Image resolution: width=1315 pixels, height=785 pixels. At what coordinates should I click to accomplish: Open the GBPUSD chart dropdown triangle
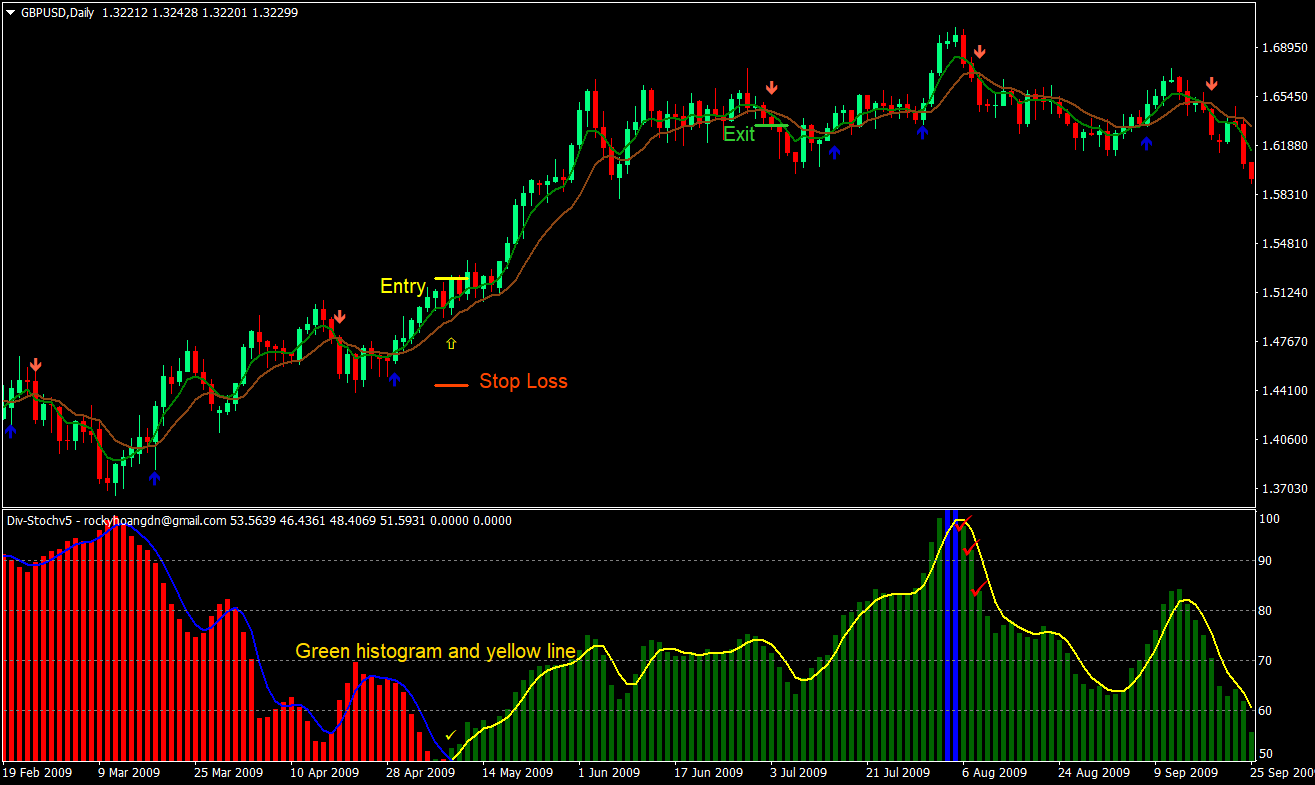[x=8, y=12]
